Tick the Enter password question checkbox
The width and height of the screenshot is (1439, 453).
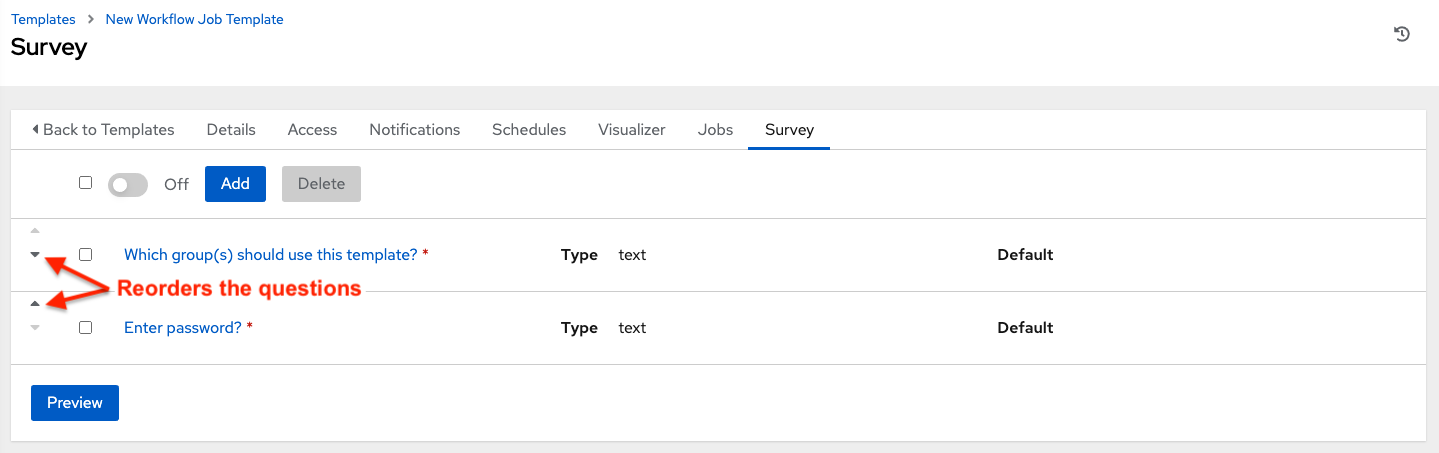pyautogui.click(x=85, y=328)
